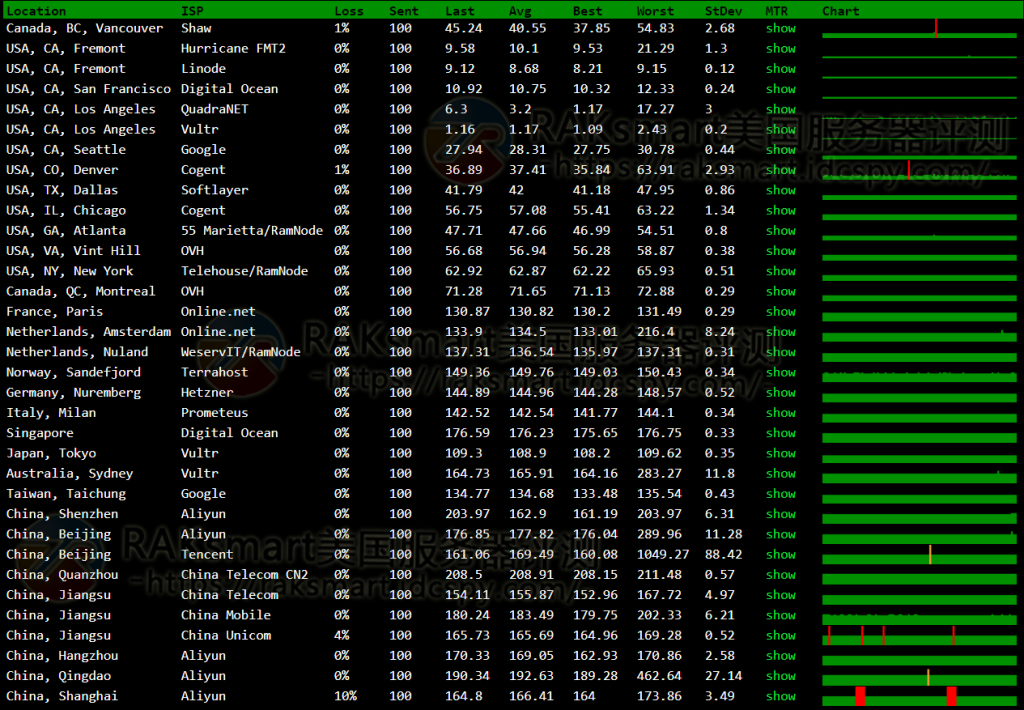Click the Loss column header
This screenshot has width=1024, height=710.
click(x=349, y=11)
